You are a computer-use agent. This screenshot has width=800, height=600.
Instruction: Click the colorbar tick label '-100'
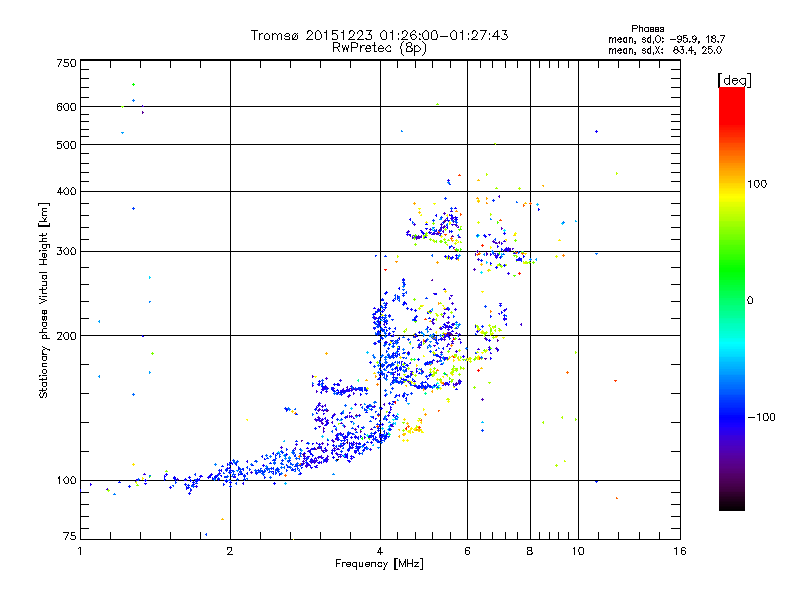761,417
